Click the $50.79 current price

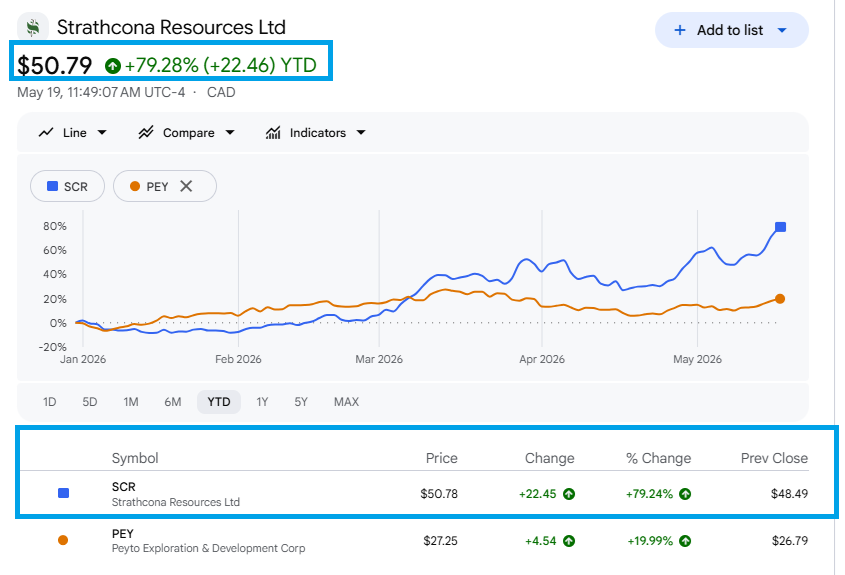click(54, 66)
